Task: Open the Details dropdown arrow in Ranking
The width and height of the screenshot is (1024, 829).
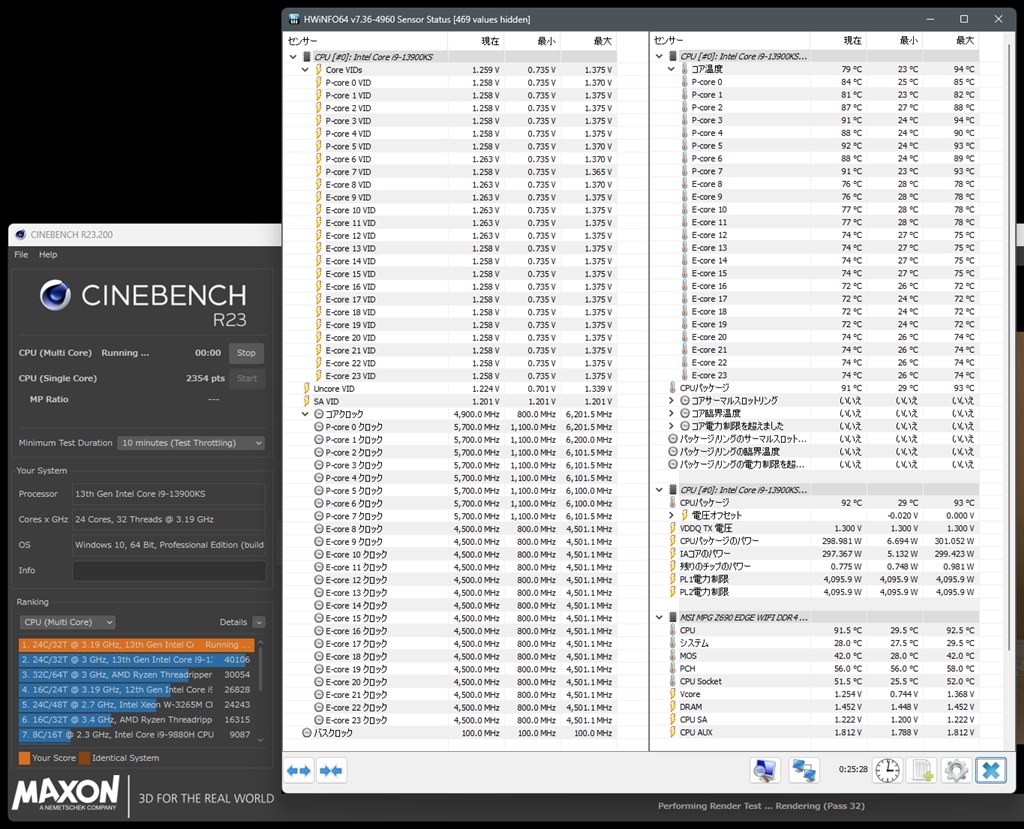Action: click(x=259, y=622)
